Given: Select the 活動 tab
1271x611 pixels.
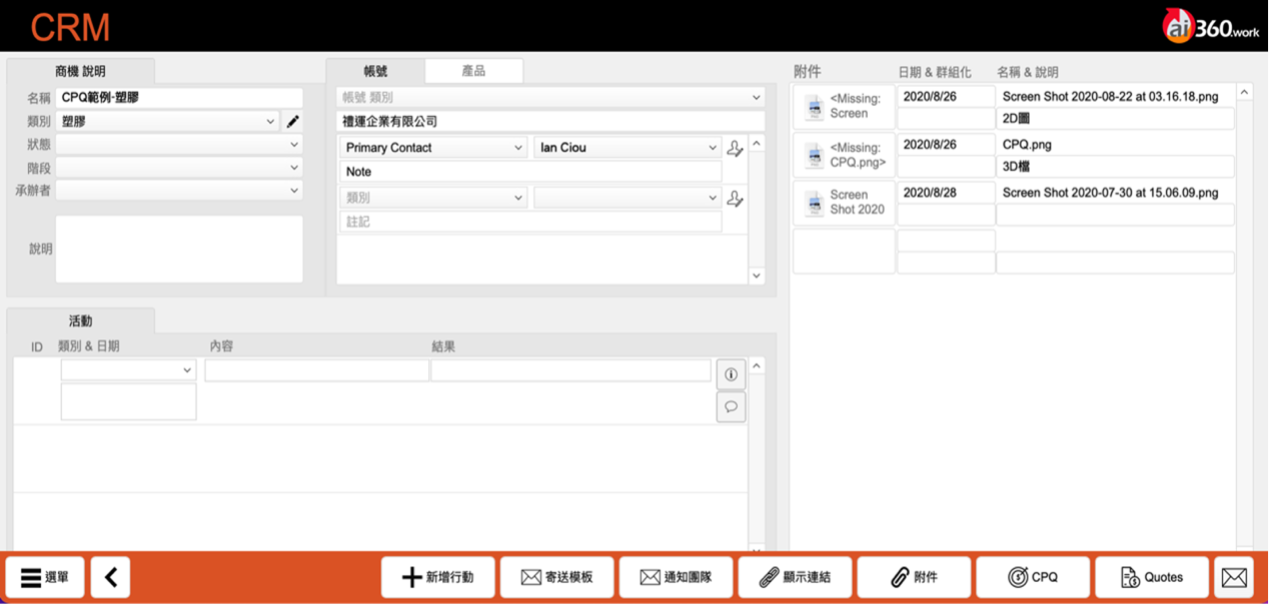Looking at the screenshot, I should (x=80, y=321).
